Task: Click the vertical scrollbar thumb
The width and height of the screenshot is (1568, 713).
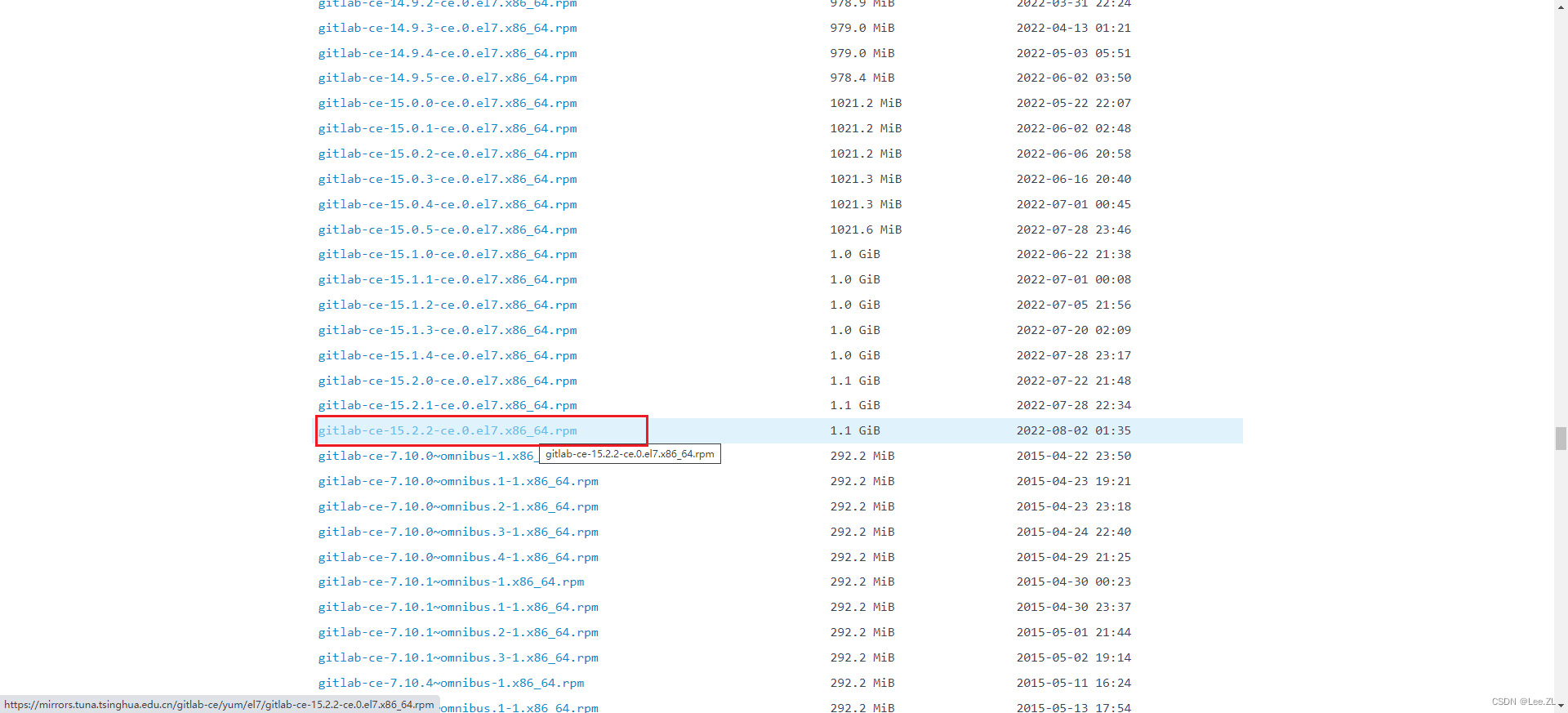Action: (x=1561, y=438)
